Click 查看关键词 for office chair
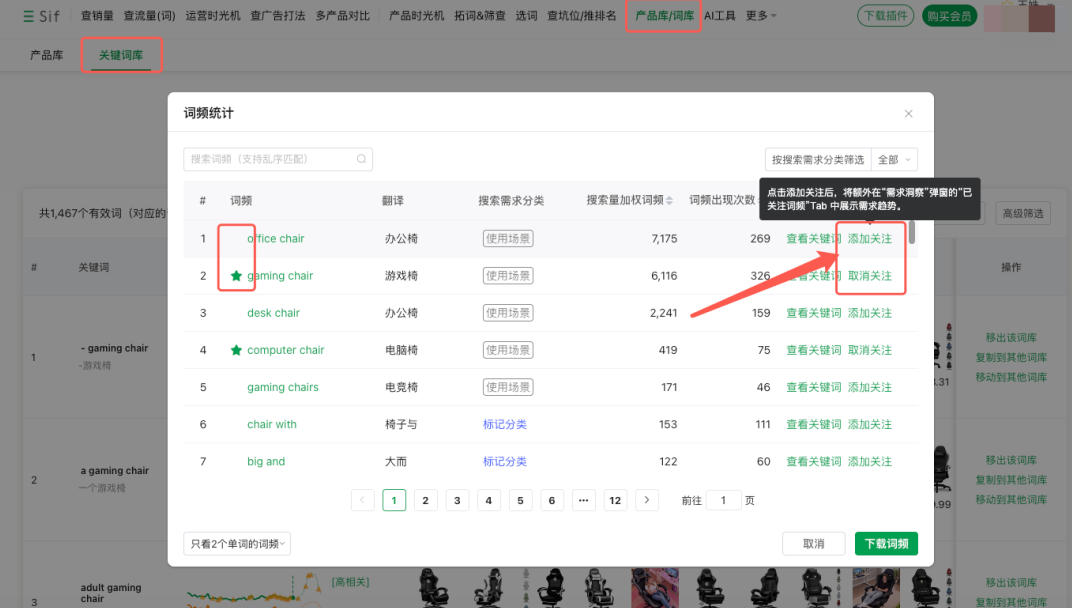The width and height of the screenshot is (1072, 608). (x=814, y=239)
